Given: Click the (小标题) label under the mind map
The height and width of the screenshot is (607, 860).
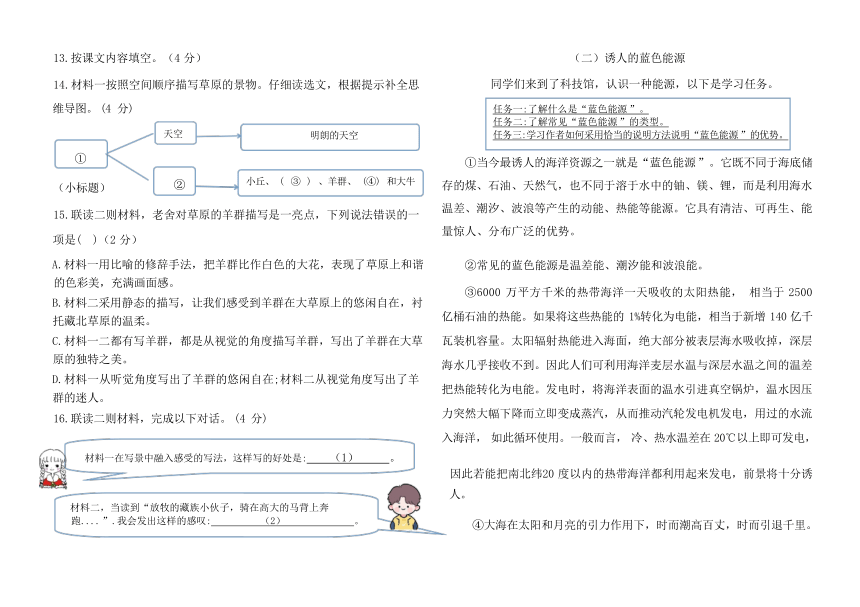Looking at the screenshot, I should (81, 188).
